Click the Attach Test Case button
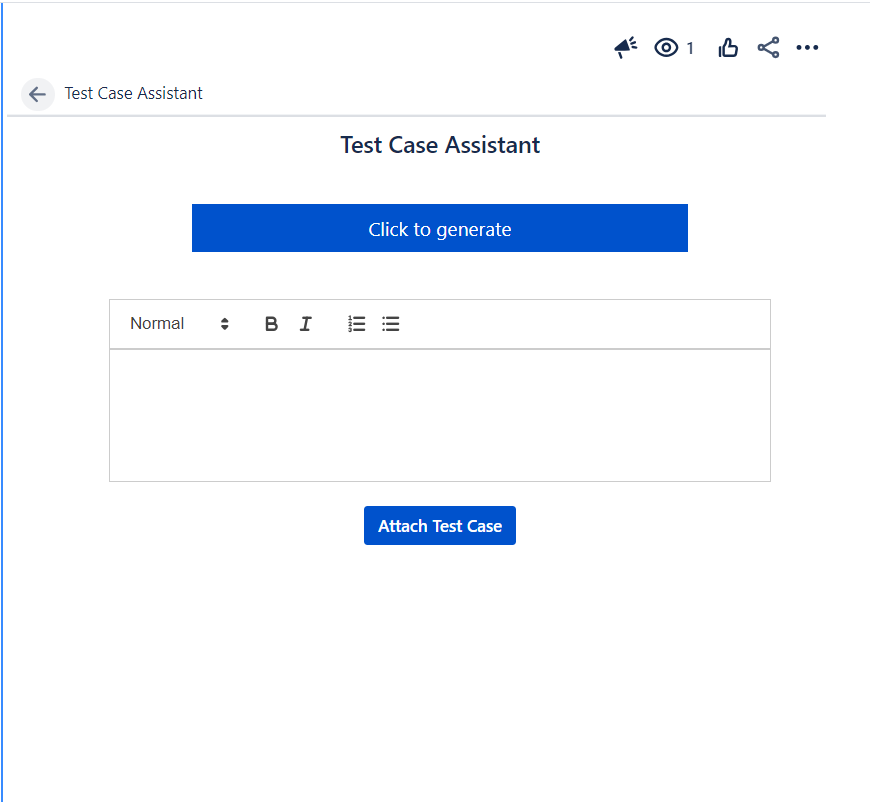870x802 pixels. tap(440, 525)
